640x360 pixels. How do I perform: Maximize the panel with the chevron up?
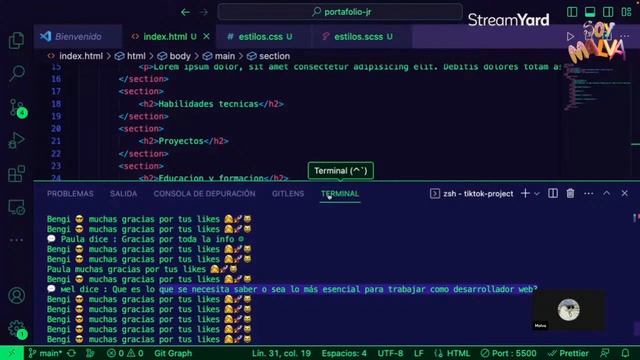[x=607, y=193]
